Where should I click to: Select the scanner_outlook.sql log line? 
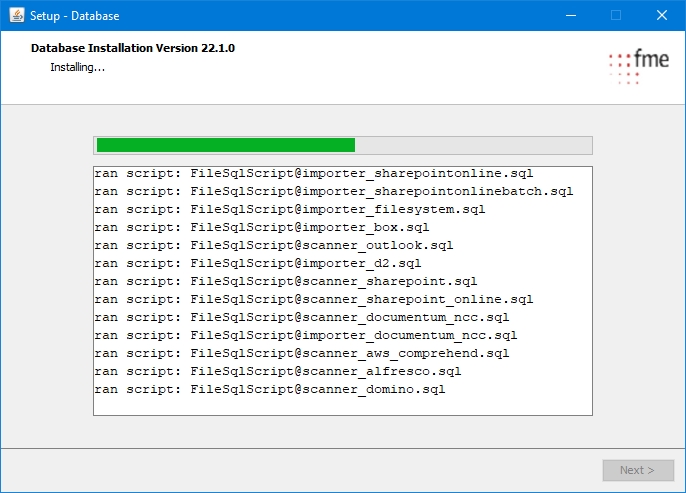click(274, 245)
